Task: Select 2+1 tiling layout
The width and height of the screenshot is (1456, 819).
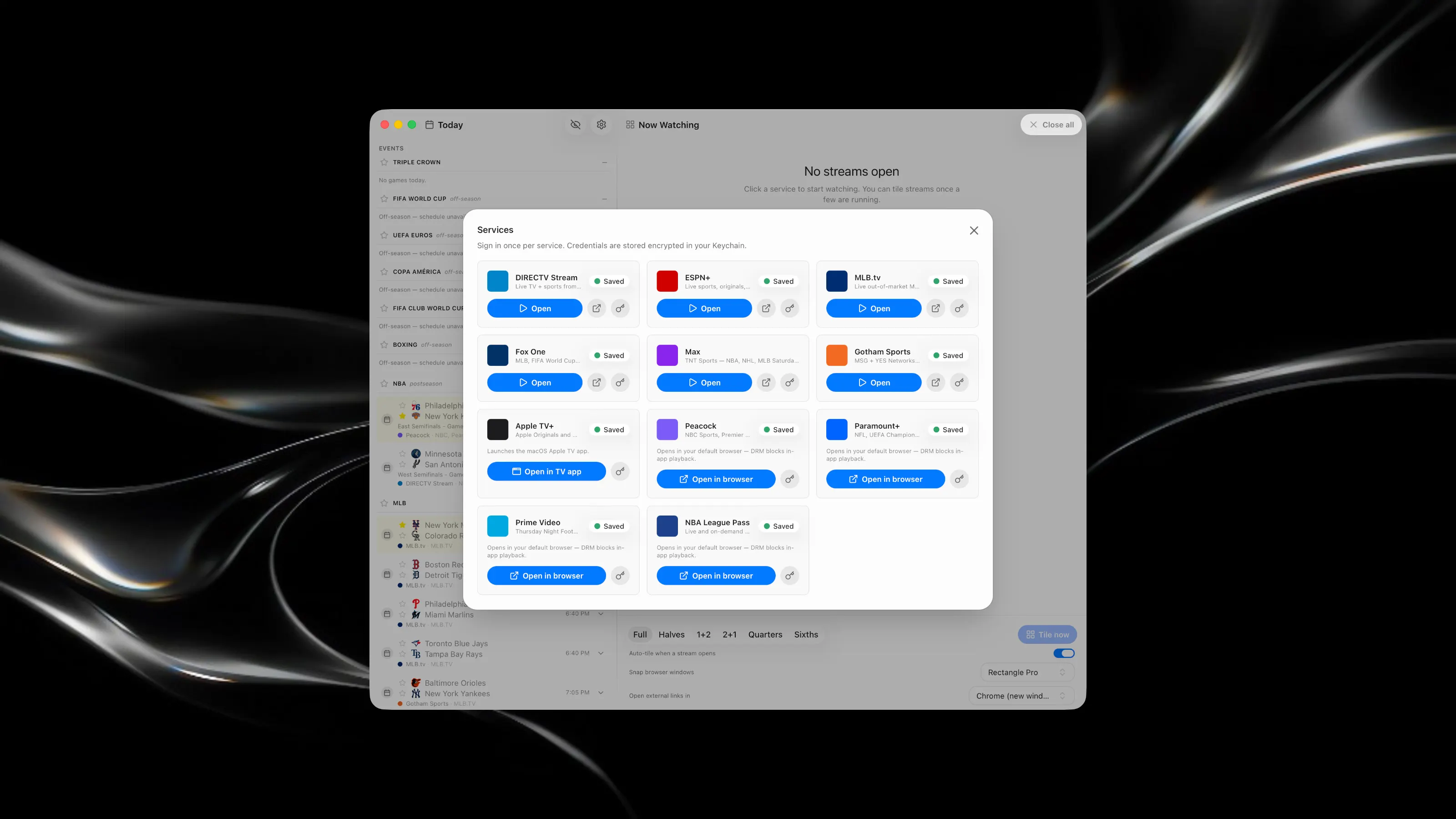Action: [729, 634]
